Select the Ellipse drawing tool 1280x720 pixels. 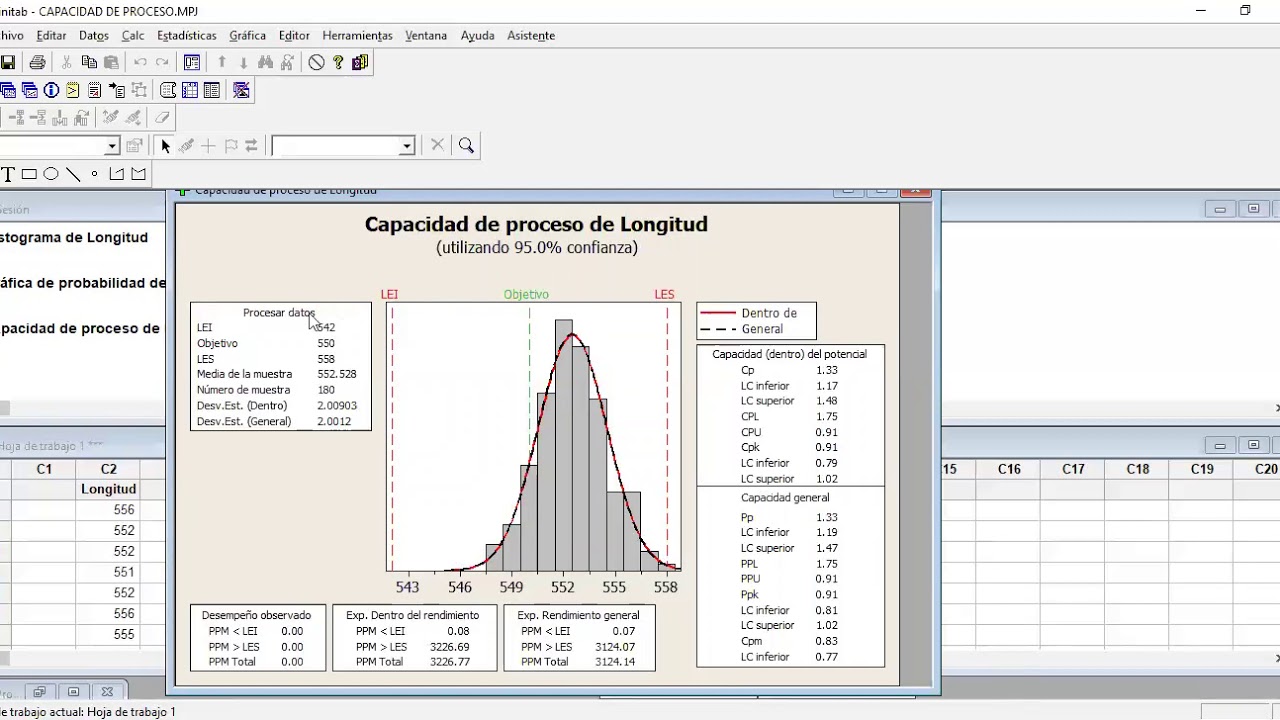[x=51, y=174]
